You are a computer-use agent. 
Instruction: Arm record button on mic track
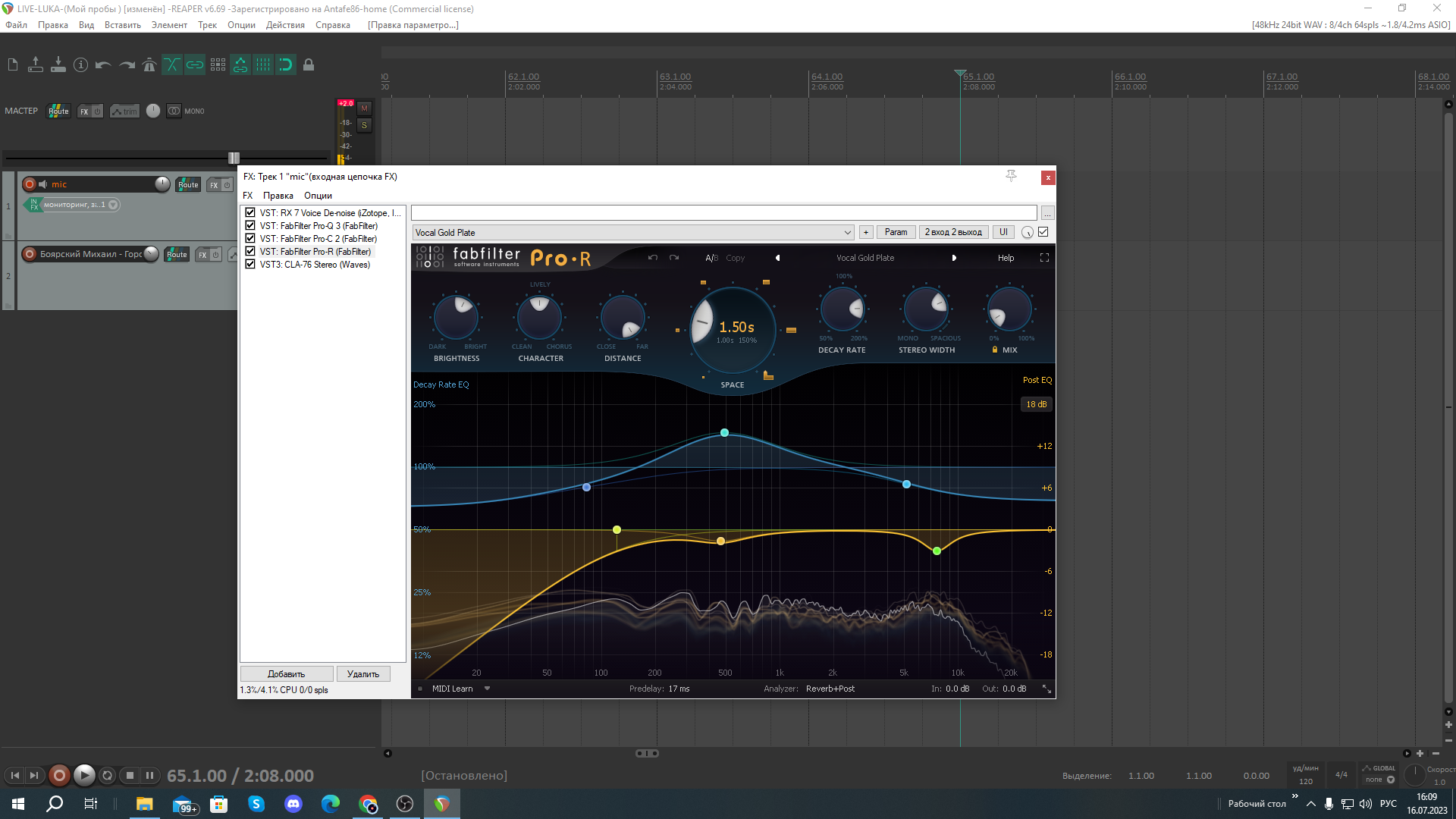(30, 184)
